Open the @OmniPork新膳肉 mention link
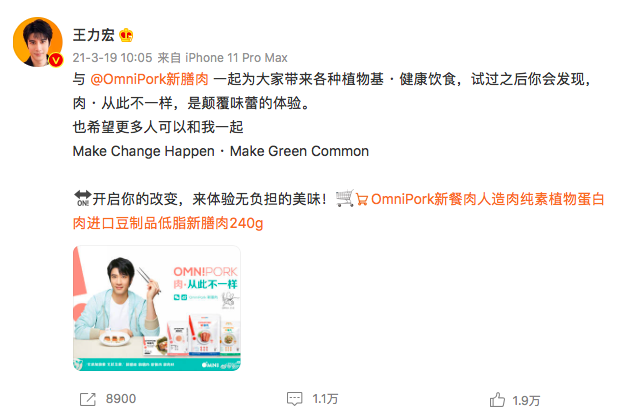Viewport: 624px width, 416px height. click(x=149, y=79)
